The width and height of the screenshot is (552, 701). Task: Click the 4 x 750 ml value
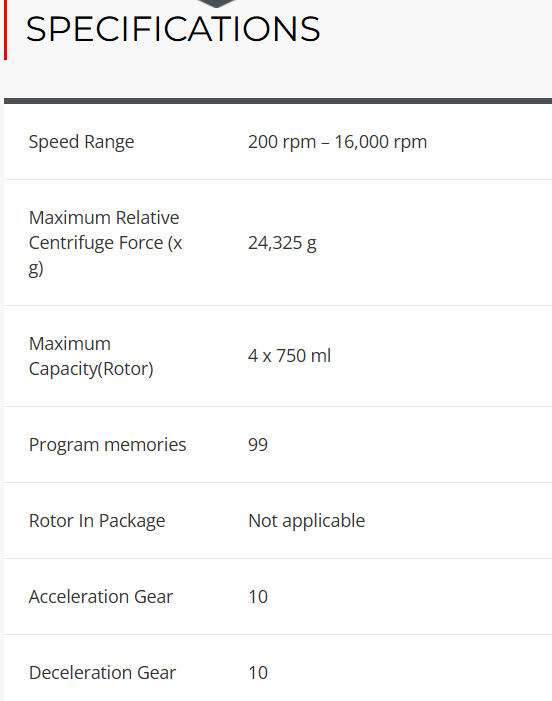point(289,356)
